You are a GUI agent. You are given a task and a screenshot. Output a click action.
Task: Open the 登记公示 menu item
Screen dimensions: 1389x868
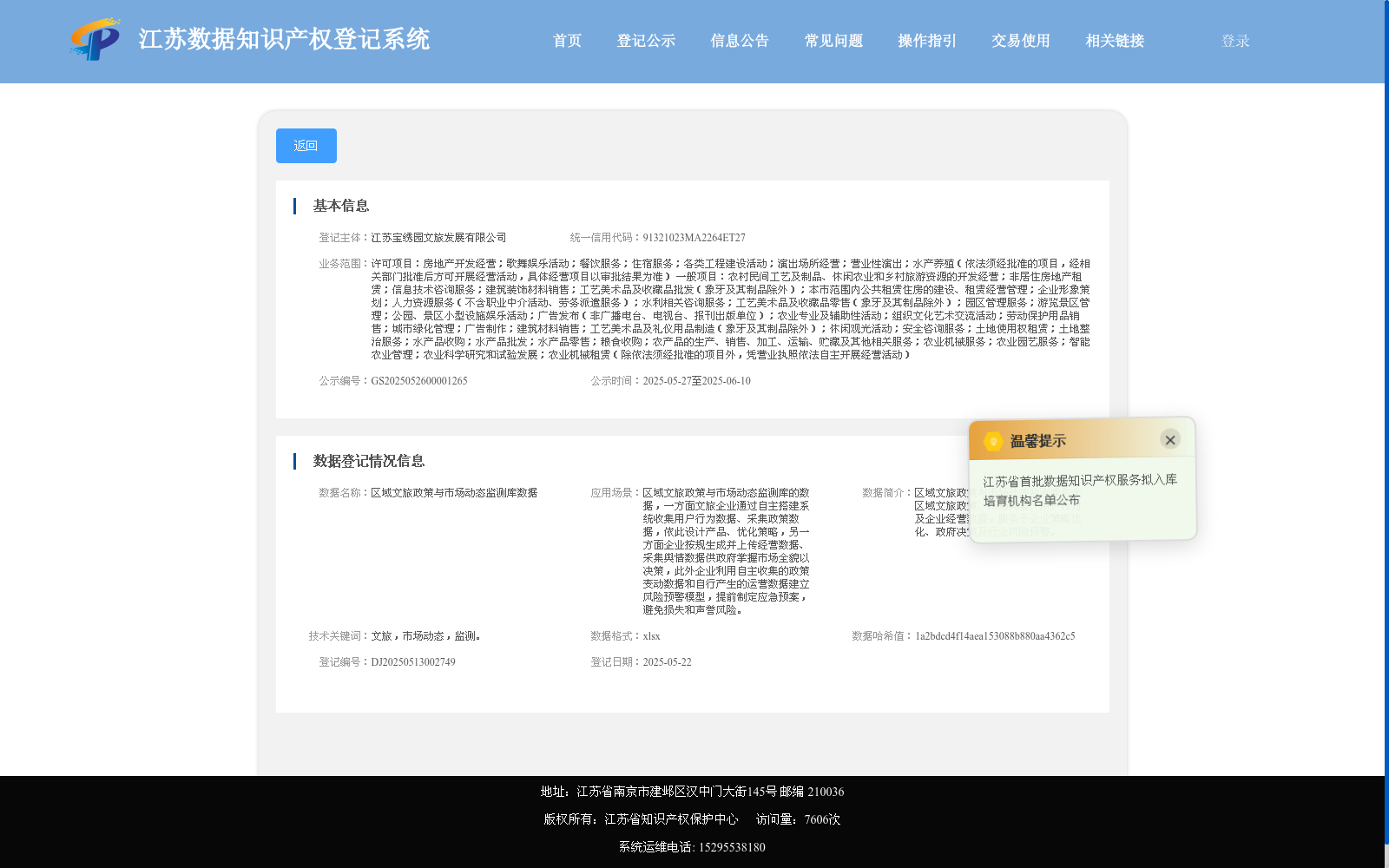646,41
